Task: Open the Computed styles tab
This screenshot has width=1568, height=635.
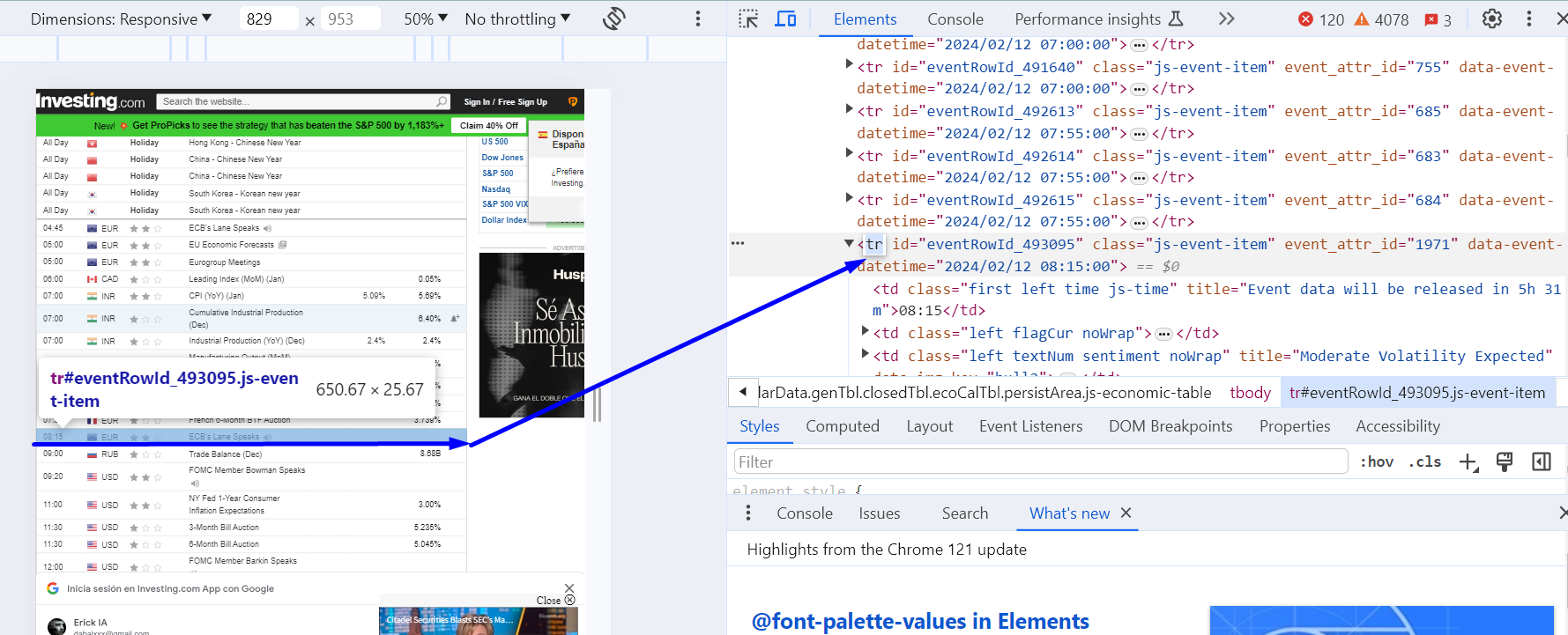Action: [842, 426]
